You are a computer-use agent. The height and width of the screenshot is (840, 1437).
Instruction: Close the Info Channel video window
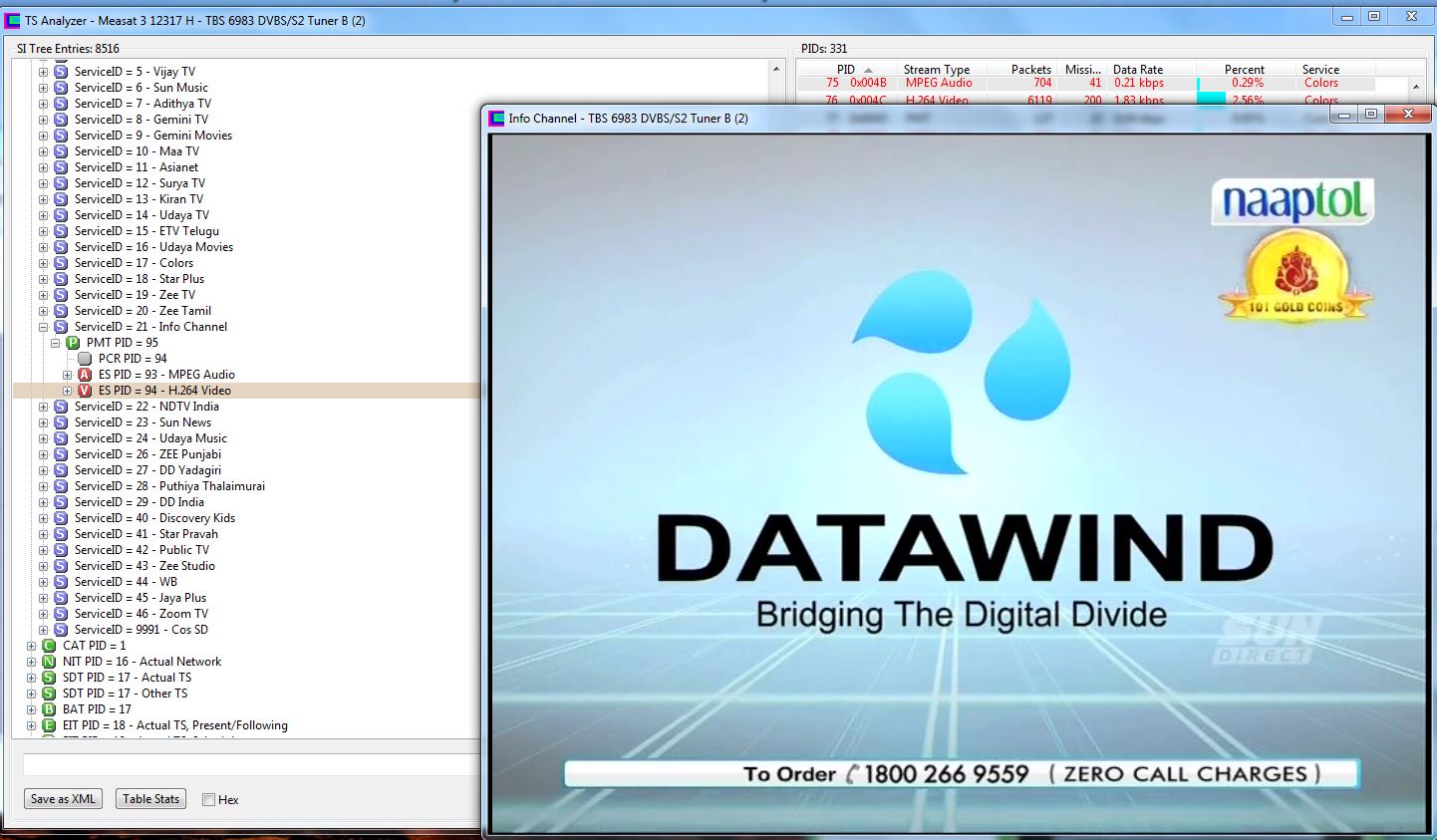(x=1408, y=116)
